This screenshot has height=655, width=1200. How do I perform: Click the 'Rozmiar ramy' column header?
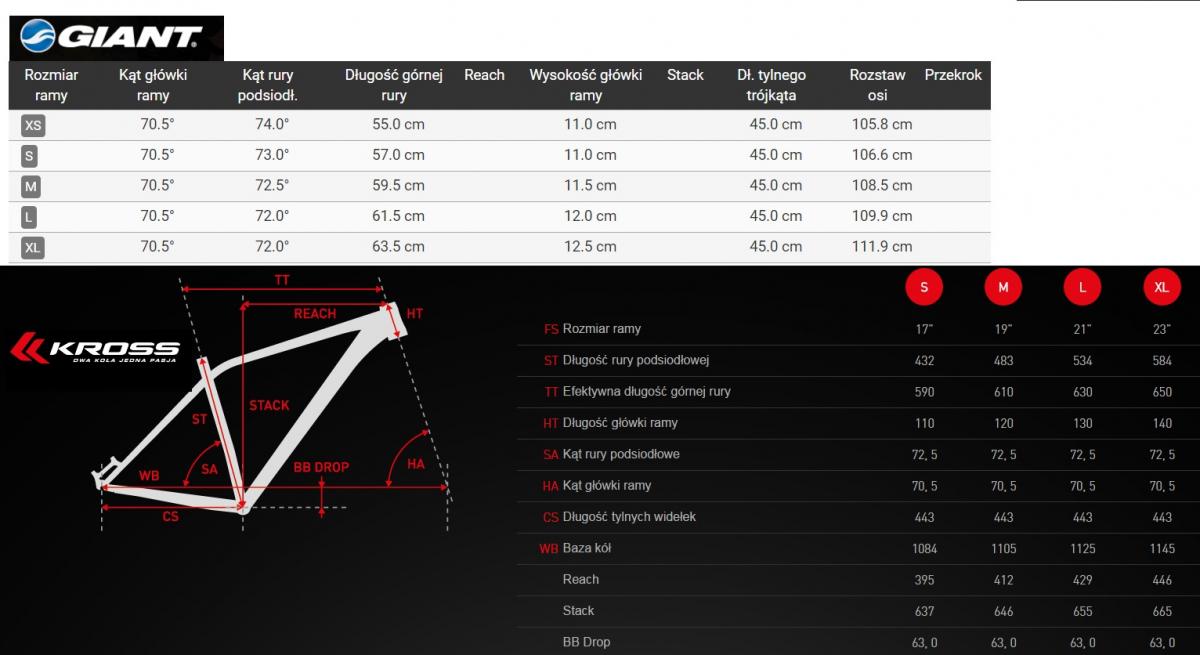[51, 85]
